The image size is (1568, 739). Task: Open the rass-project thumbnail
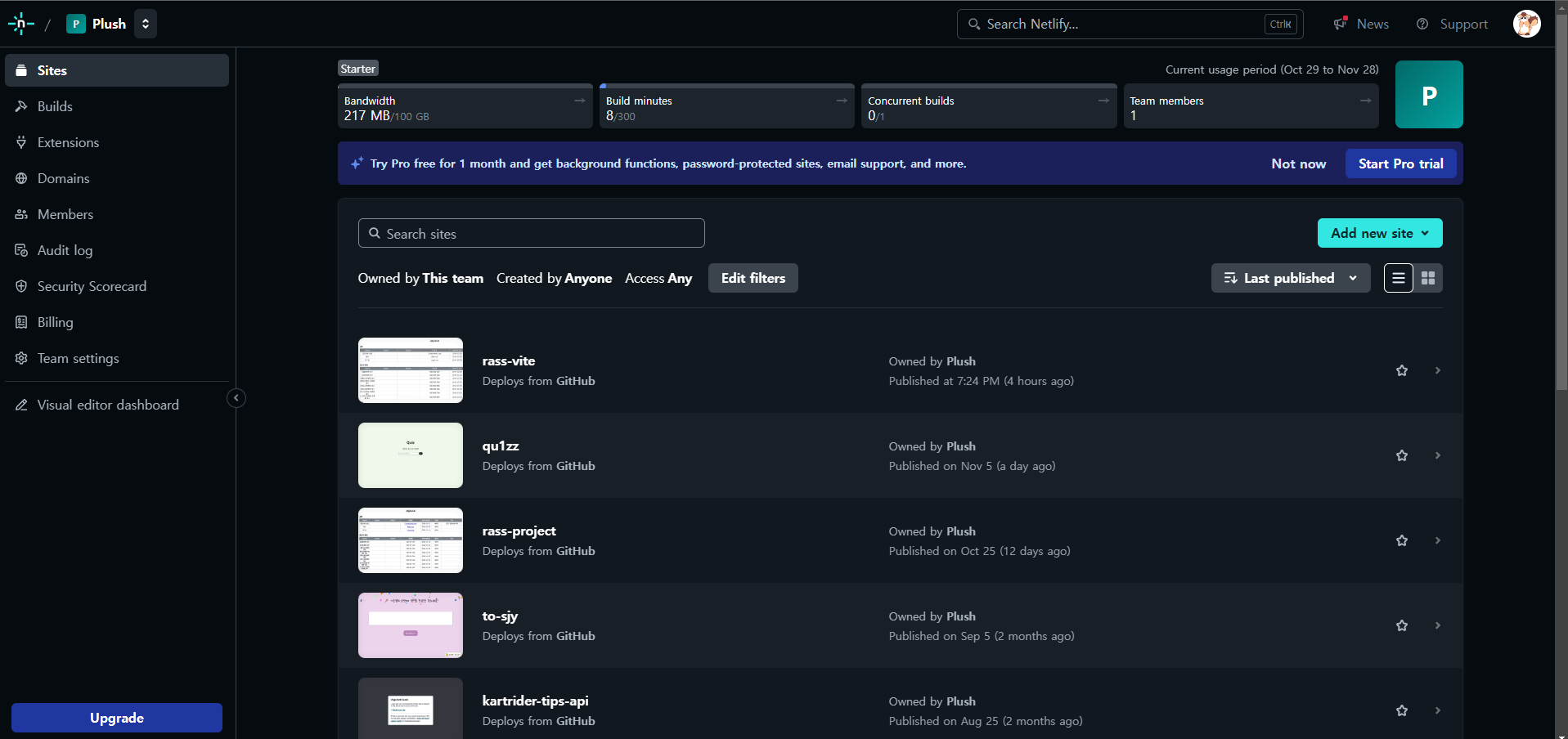tap(411, 540)
